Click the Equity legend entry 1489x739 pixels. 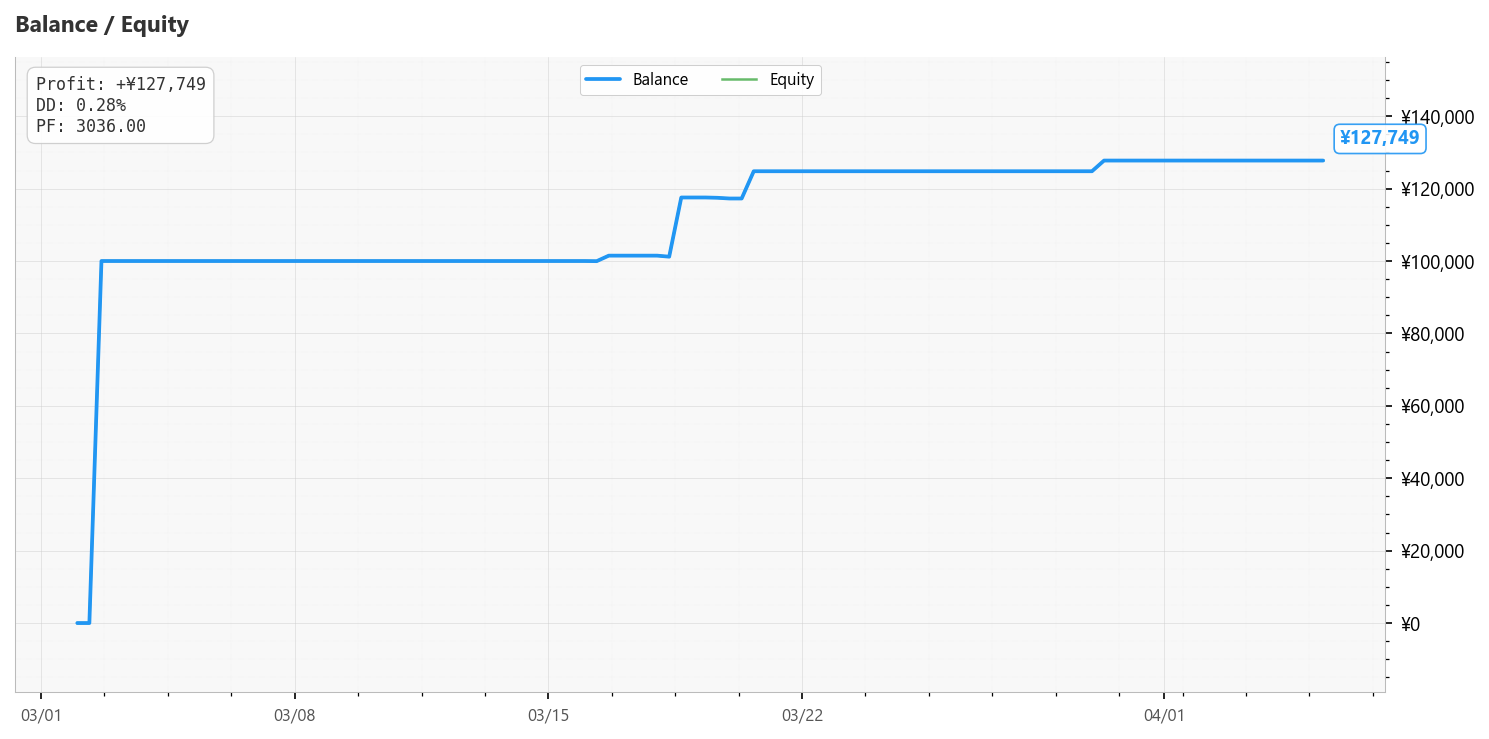(x=768, y=80)
